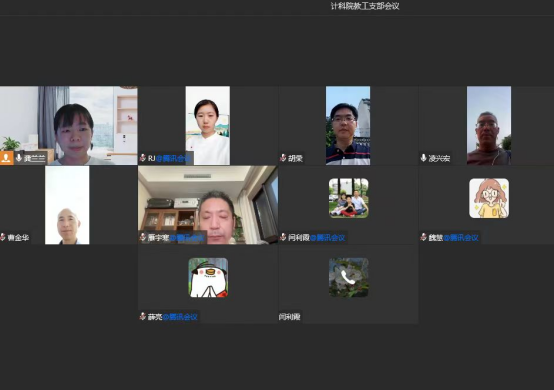
Task: Select 凌兴宏's video feed
Action: point(489,125)
